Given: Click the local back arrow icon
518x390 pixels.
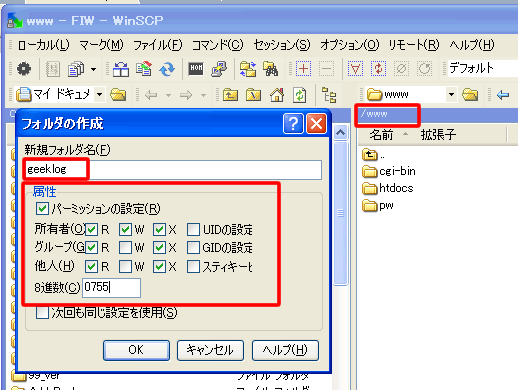Looking at the screenshot, I should 151,95.
